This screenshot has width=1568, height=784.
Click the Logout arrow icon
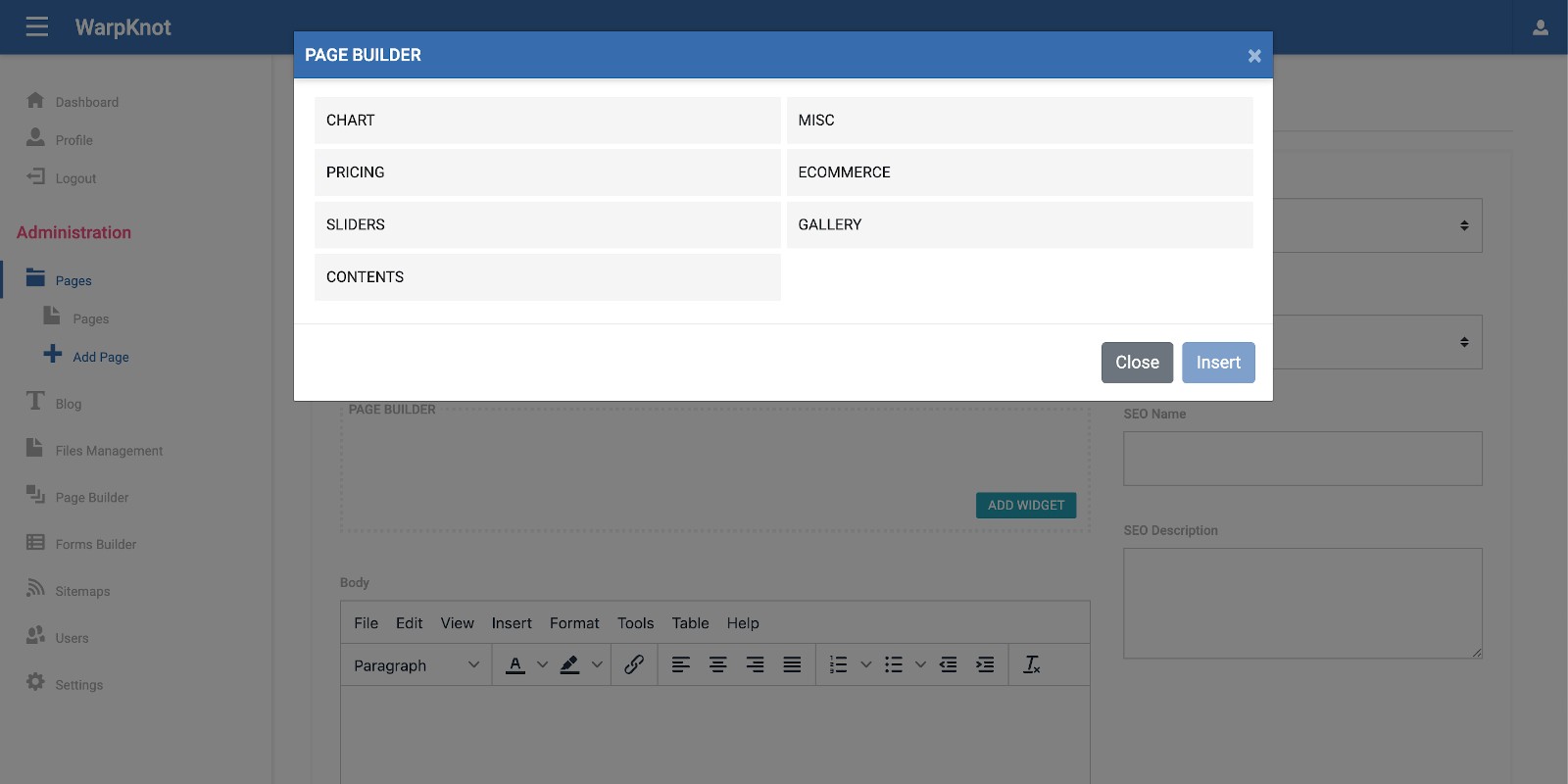(35, 176)
